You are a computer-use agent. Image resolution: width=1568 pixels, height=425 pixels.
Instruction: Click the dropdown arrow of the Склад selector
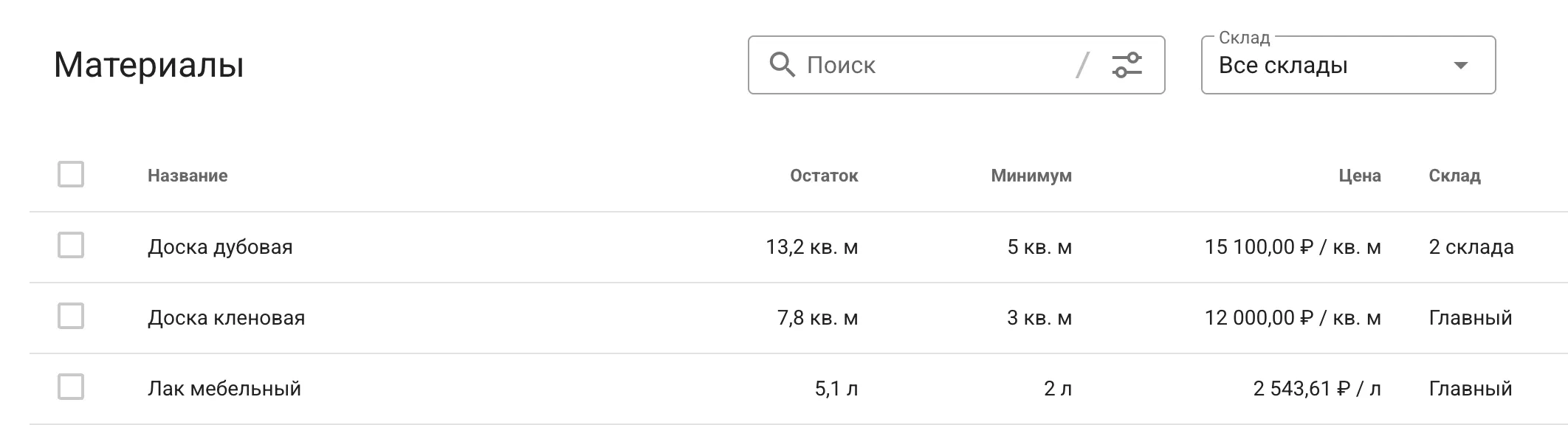1459,66
